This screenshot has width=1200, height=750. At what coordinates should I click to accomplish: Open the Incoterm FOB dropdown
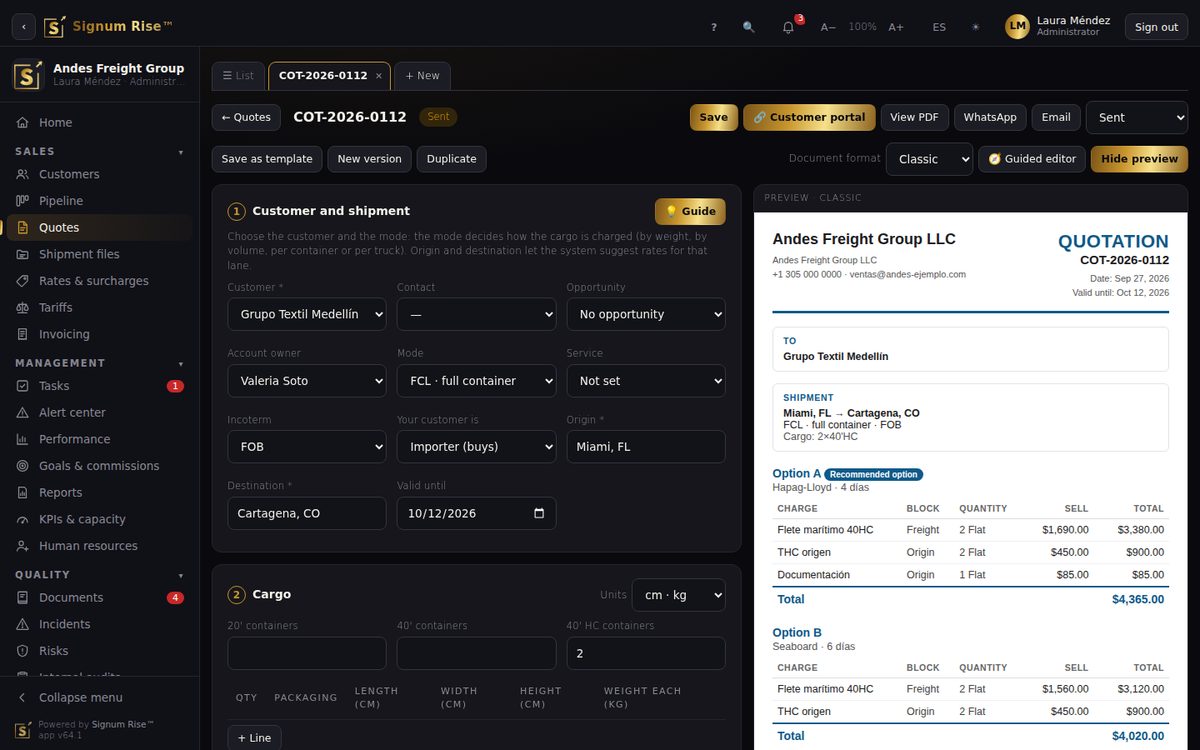click(x=307, y=447)
